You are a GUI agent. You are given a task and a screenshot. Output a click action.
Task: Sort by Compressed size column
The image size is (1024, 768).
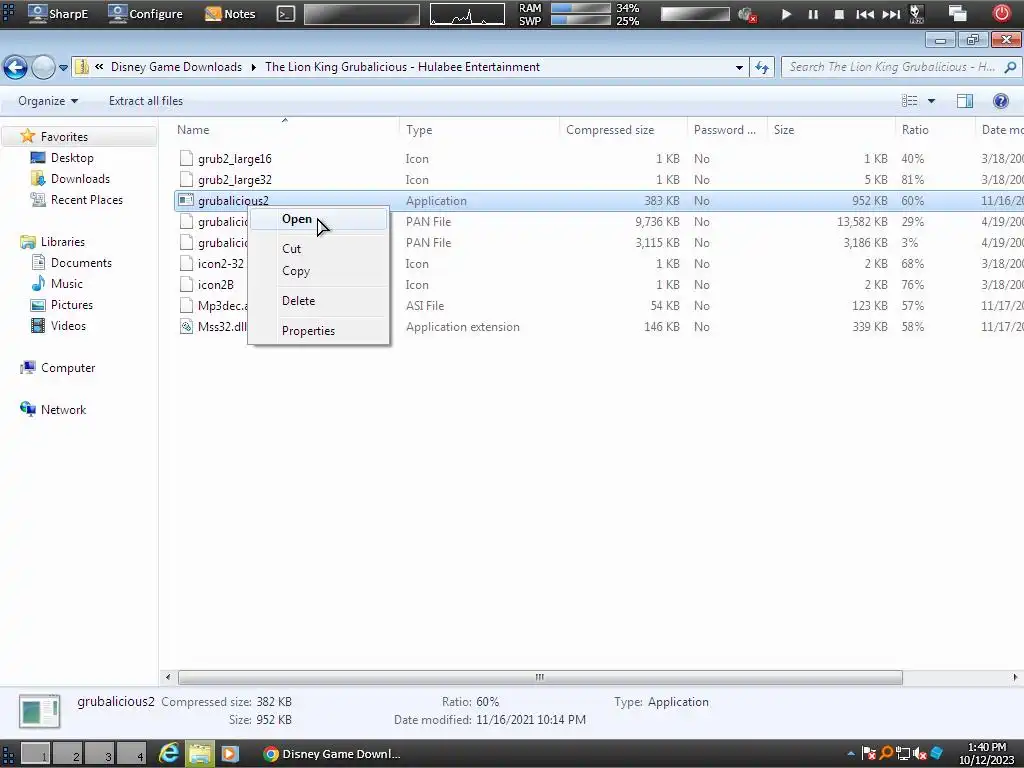624,130
